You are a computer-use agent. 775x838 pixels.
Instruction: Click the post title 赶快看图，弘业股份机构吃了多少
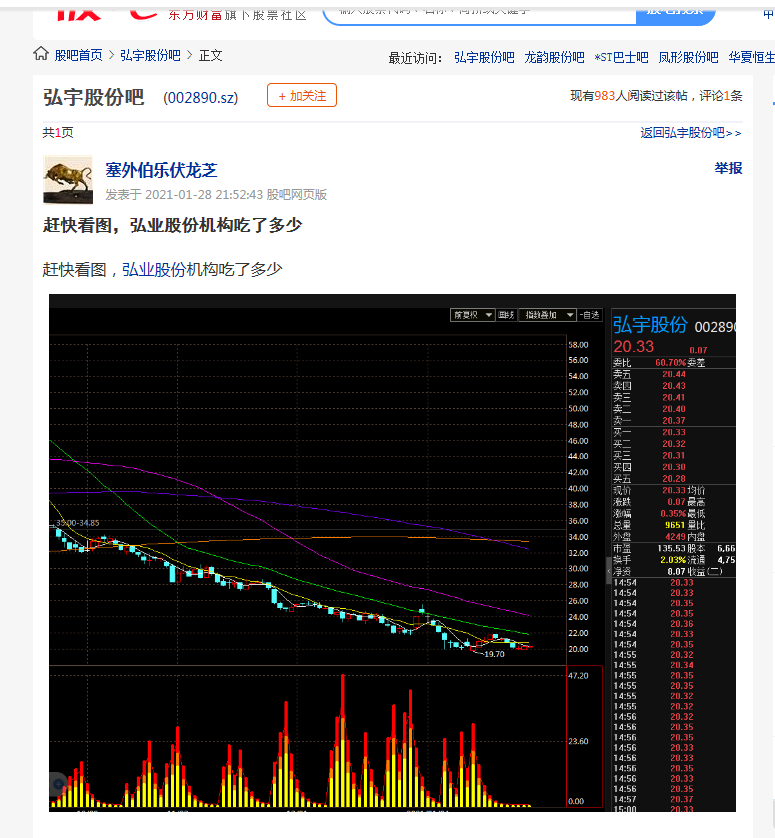173,226
